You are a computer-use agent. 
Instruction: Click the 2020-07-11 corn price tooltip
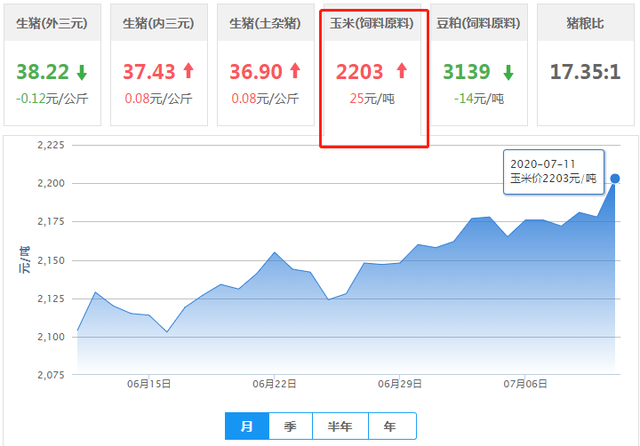pyautogui.click(x=554, y=170)
